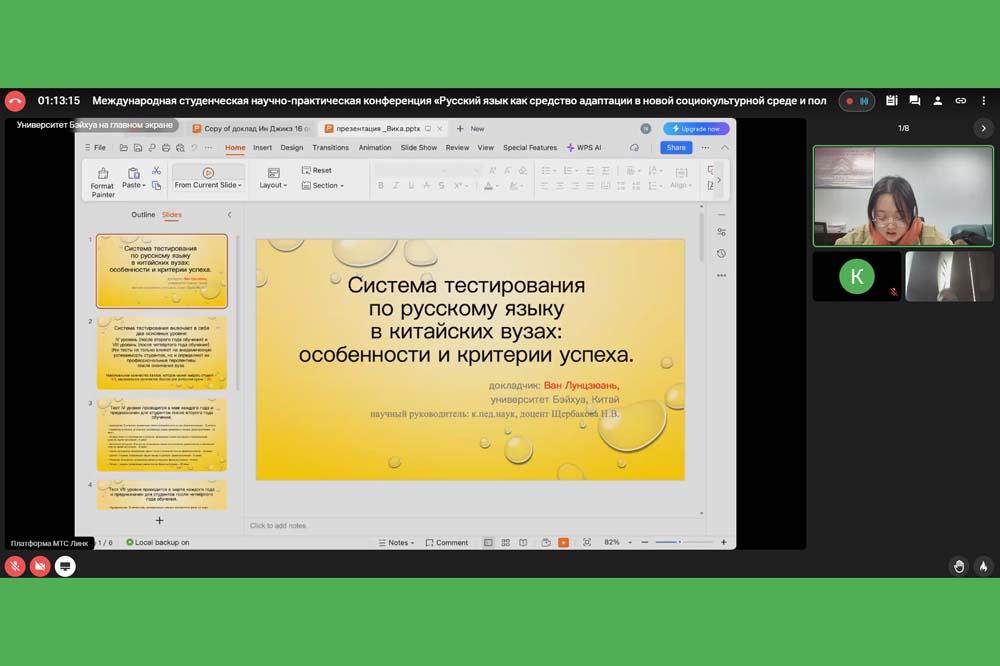Screen dimensions: 1000x666
Task: Click the blue Share button
Action: point(676,147)
